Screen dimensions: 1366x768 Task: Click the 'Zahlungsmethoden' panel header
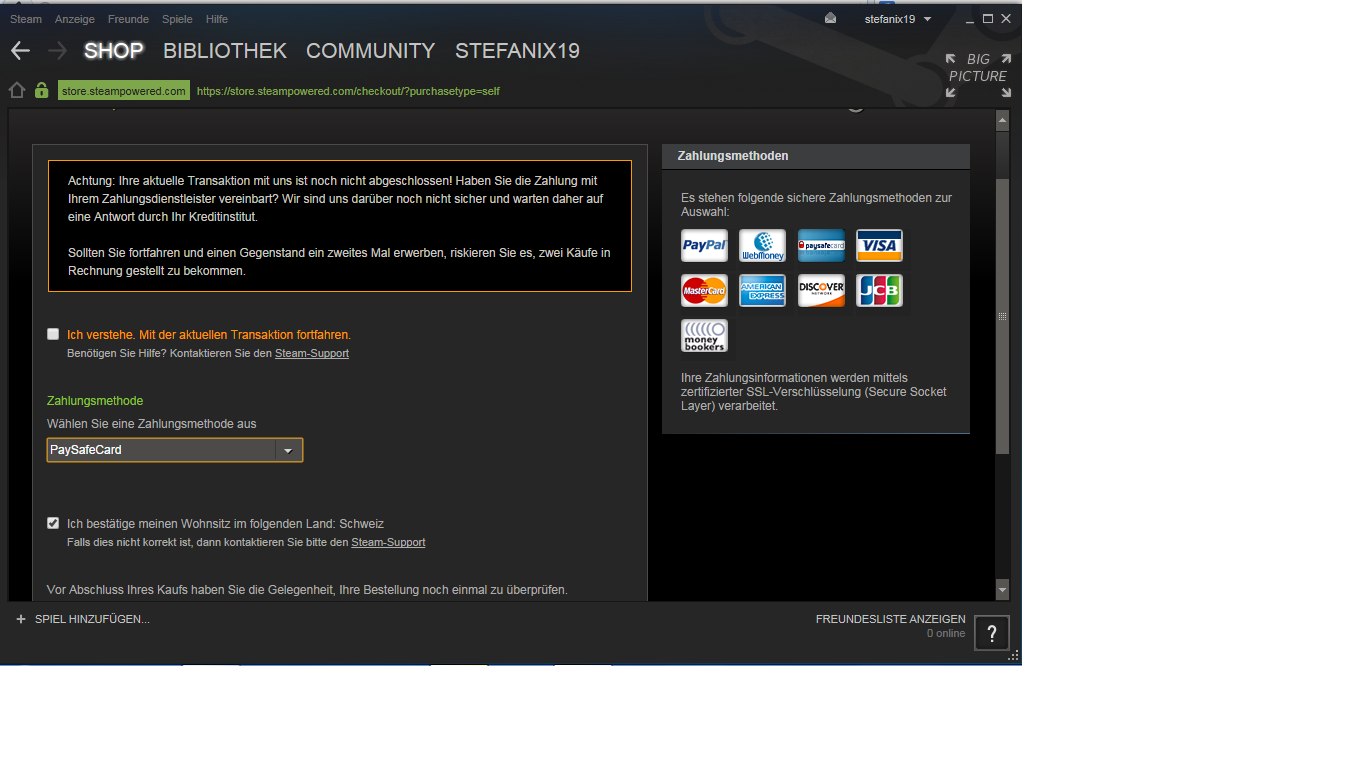(816, 156)
